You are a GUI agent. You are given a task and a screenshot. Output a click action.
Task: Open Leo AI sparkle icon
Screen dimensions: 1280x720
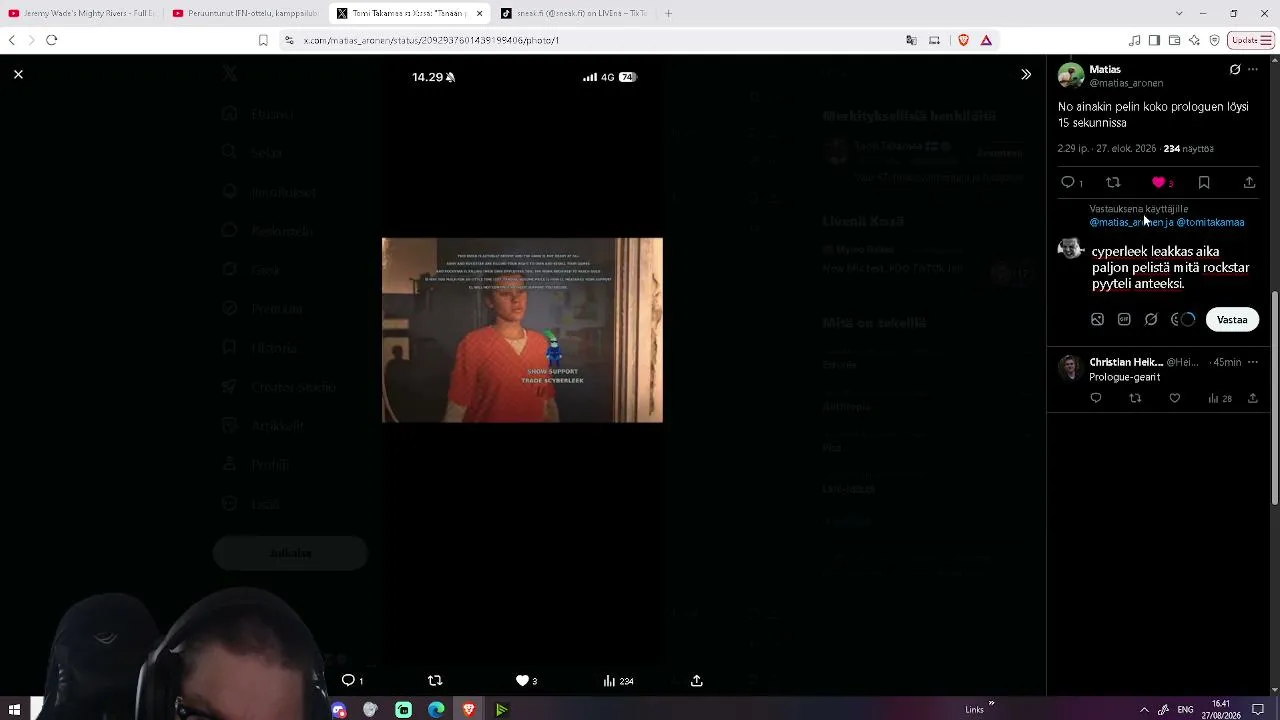tap(1194, 40)
